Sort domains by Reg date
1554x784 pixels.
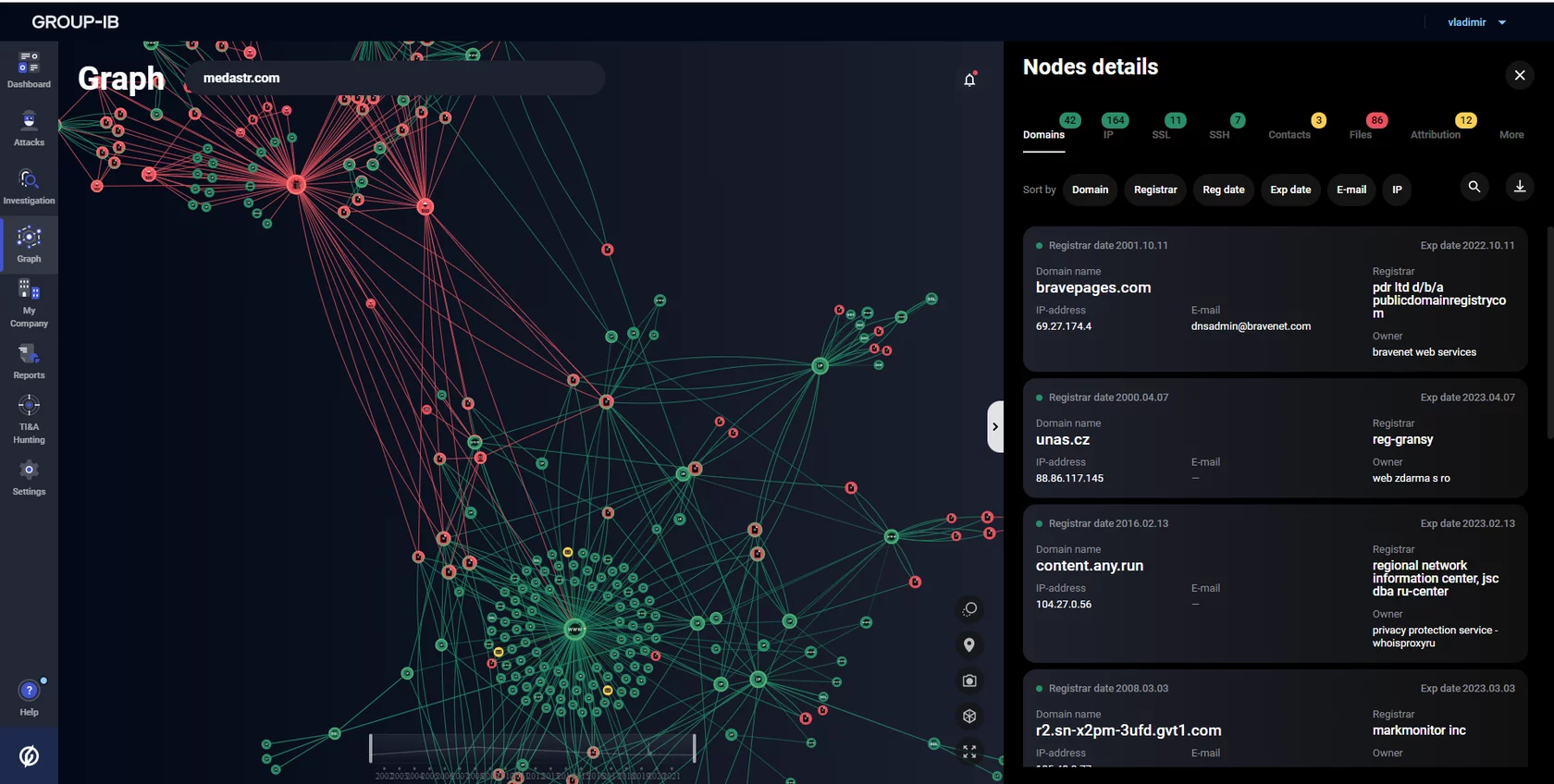tap(1223, 190)
